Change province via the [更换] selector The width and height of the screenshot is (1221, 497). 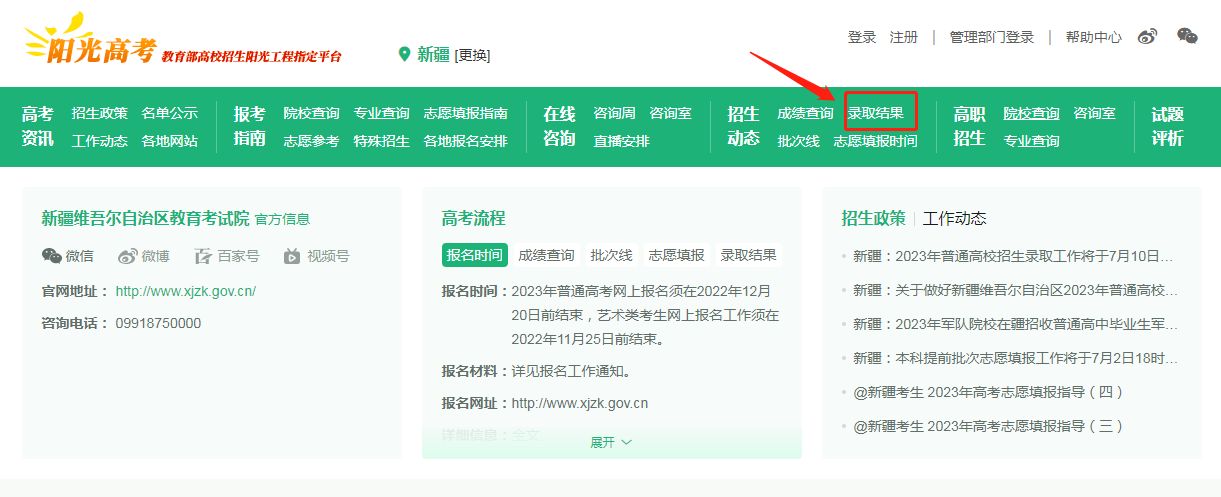tap(472, 55)
